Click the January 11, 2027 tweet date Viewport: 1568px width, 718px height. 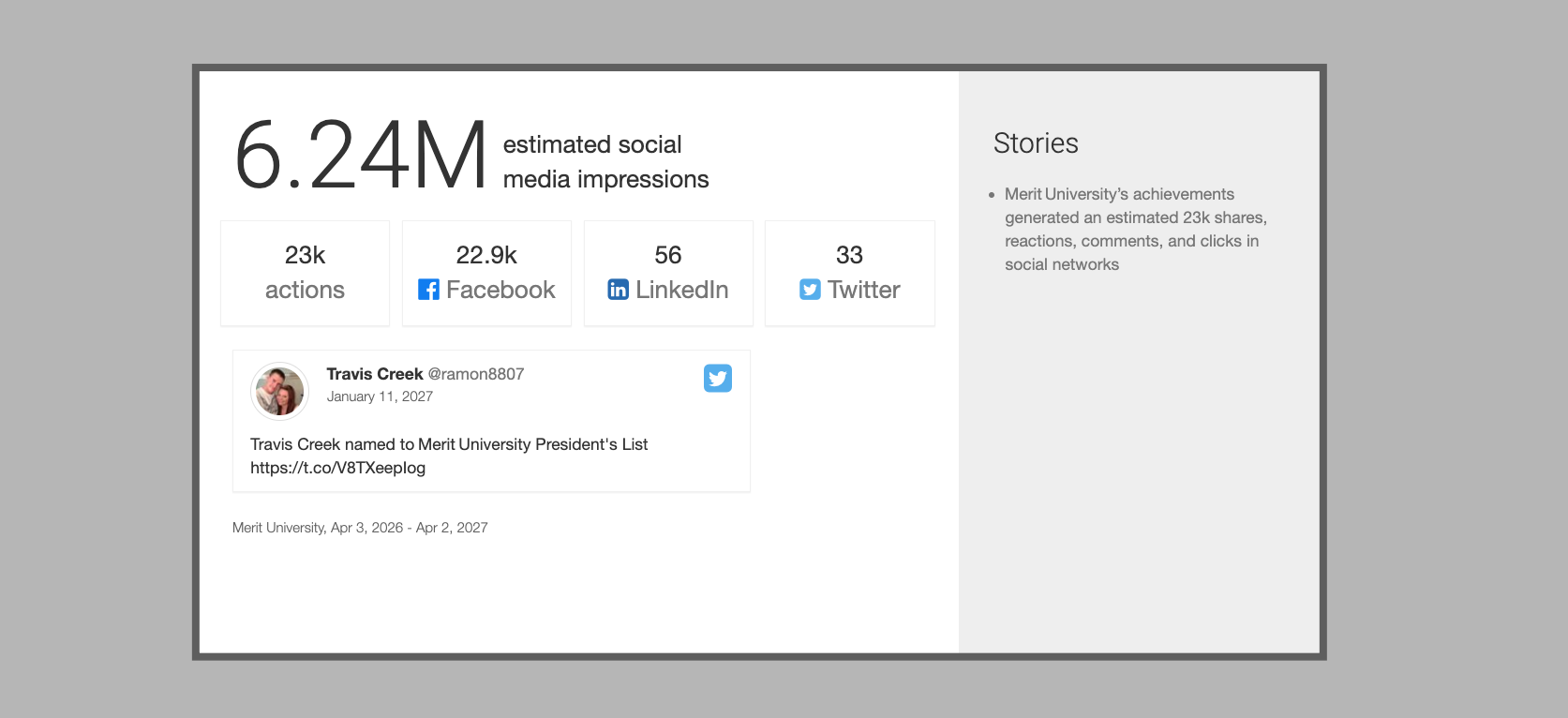[x=380, y=396]
